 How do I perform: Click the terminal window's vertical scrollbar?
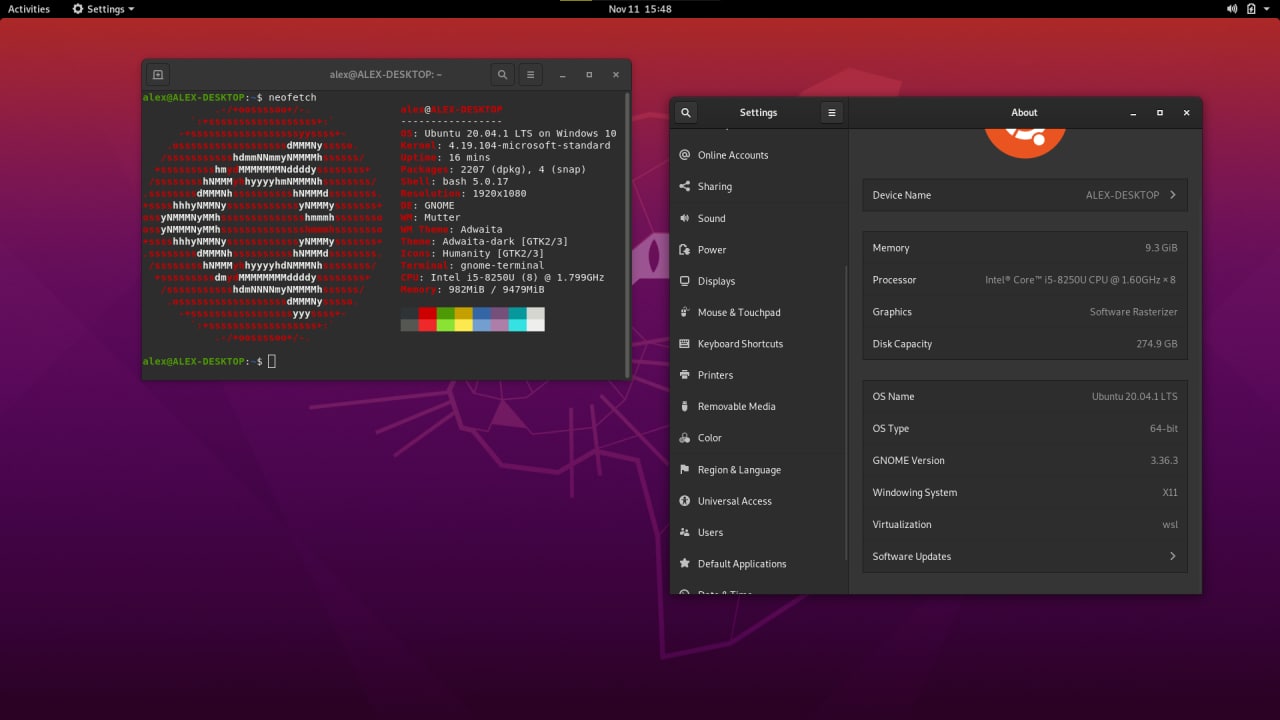(x=627, y=235)
